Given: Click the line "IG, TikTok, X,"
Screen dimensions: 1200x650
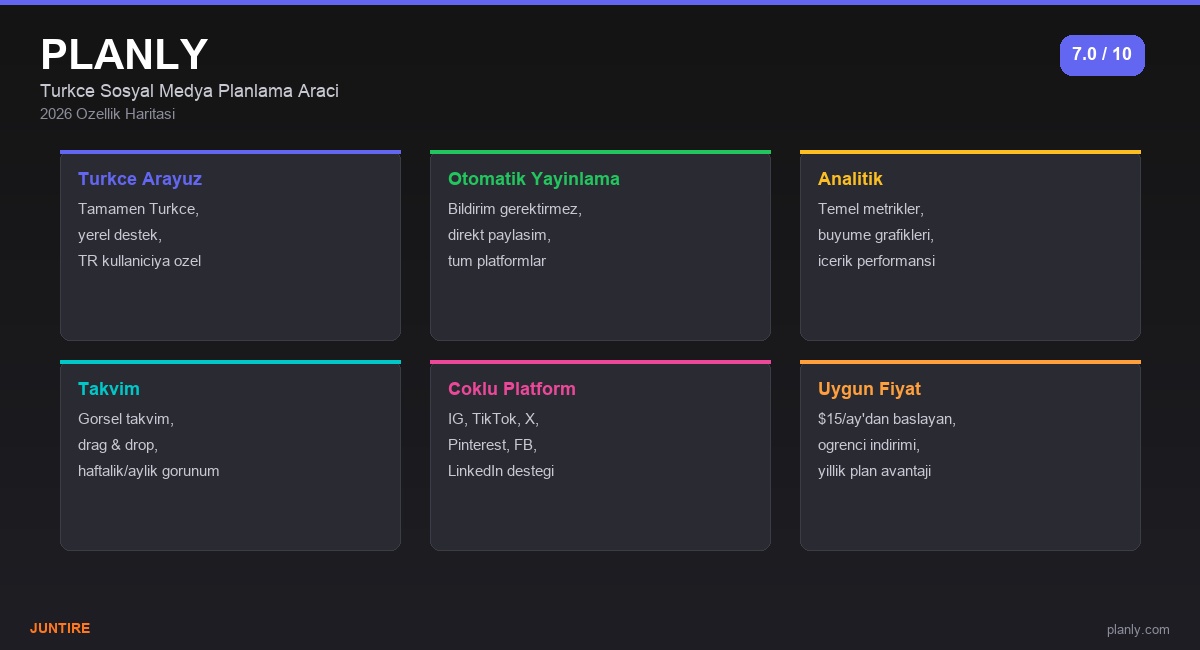Looking at the screenshot, I should click(493, 419).
